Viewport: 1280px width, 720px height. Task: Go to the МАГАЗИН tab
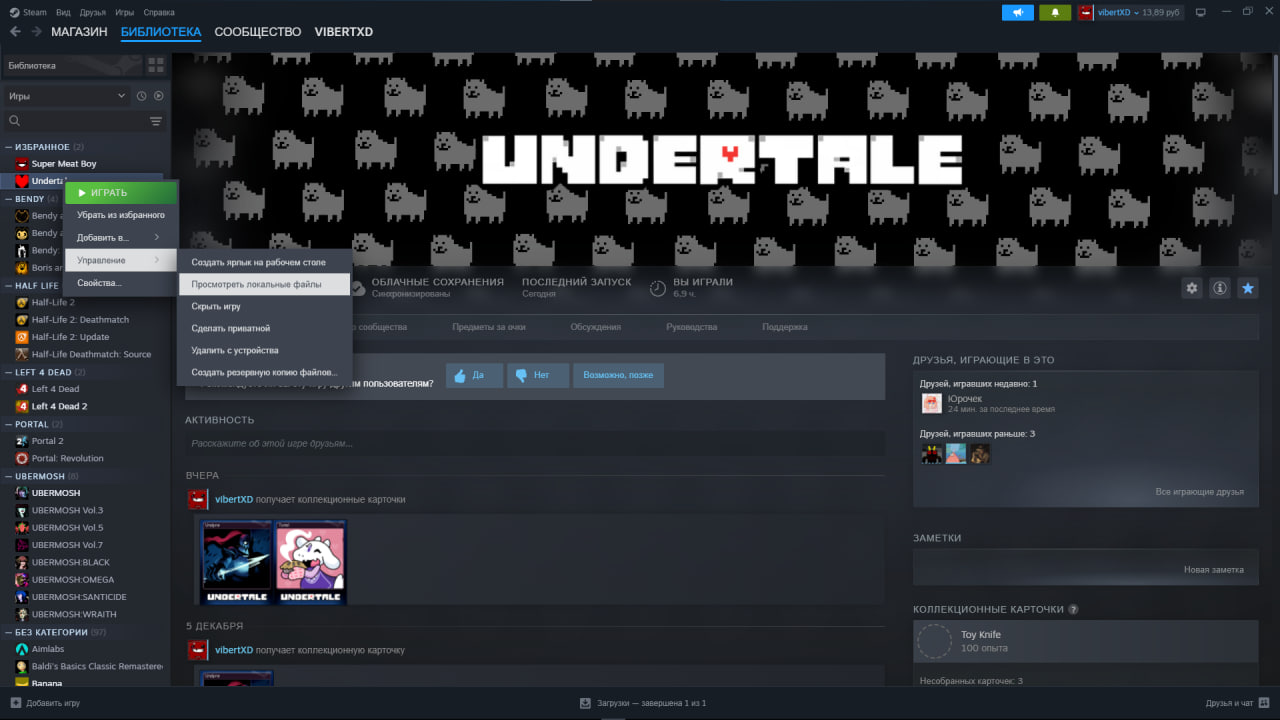point(79,32)
